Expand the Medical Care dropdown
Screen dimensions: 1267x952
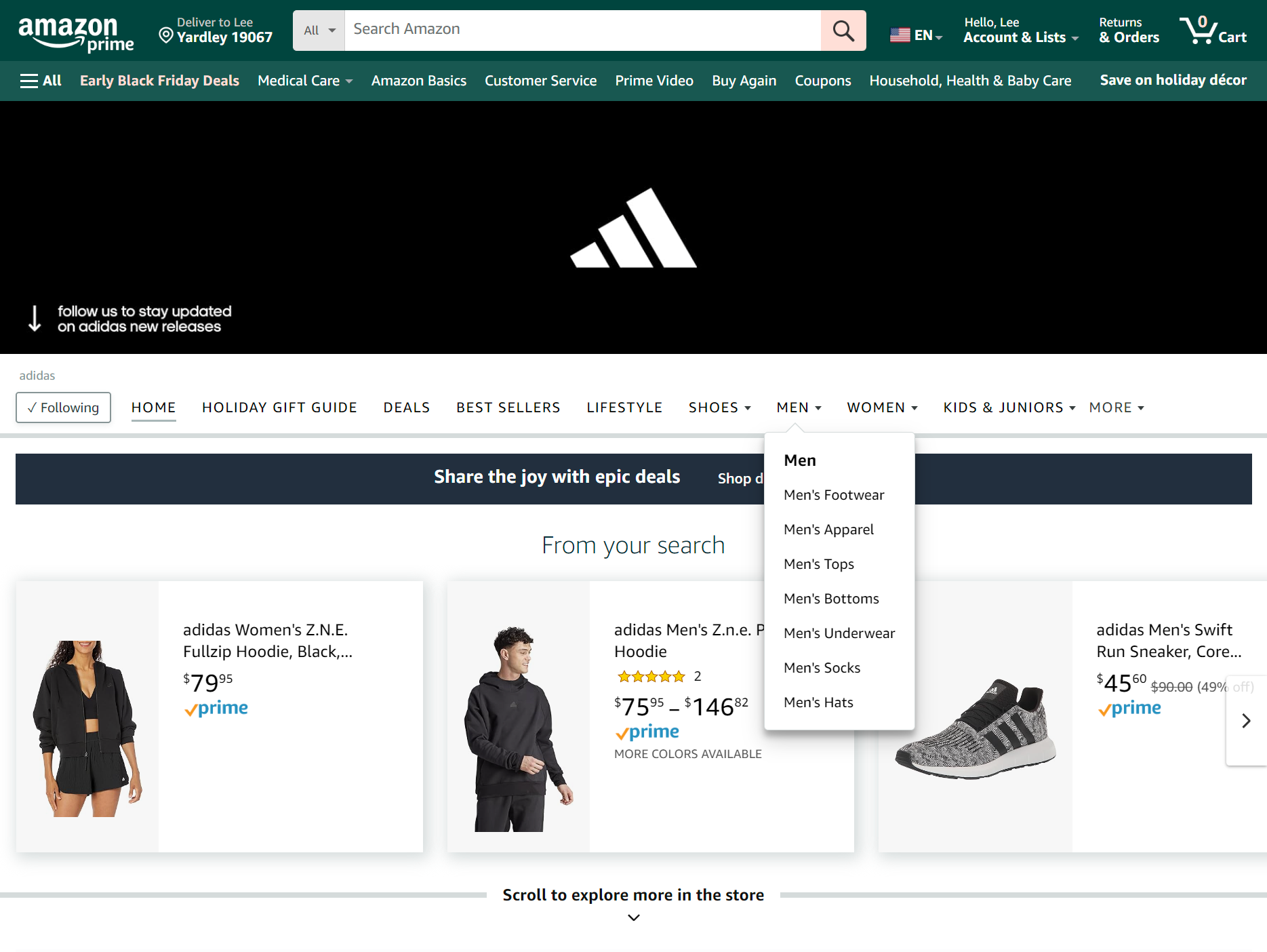[x=305, y=81]
